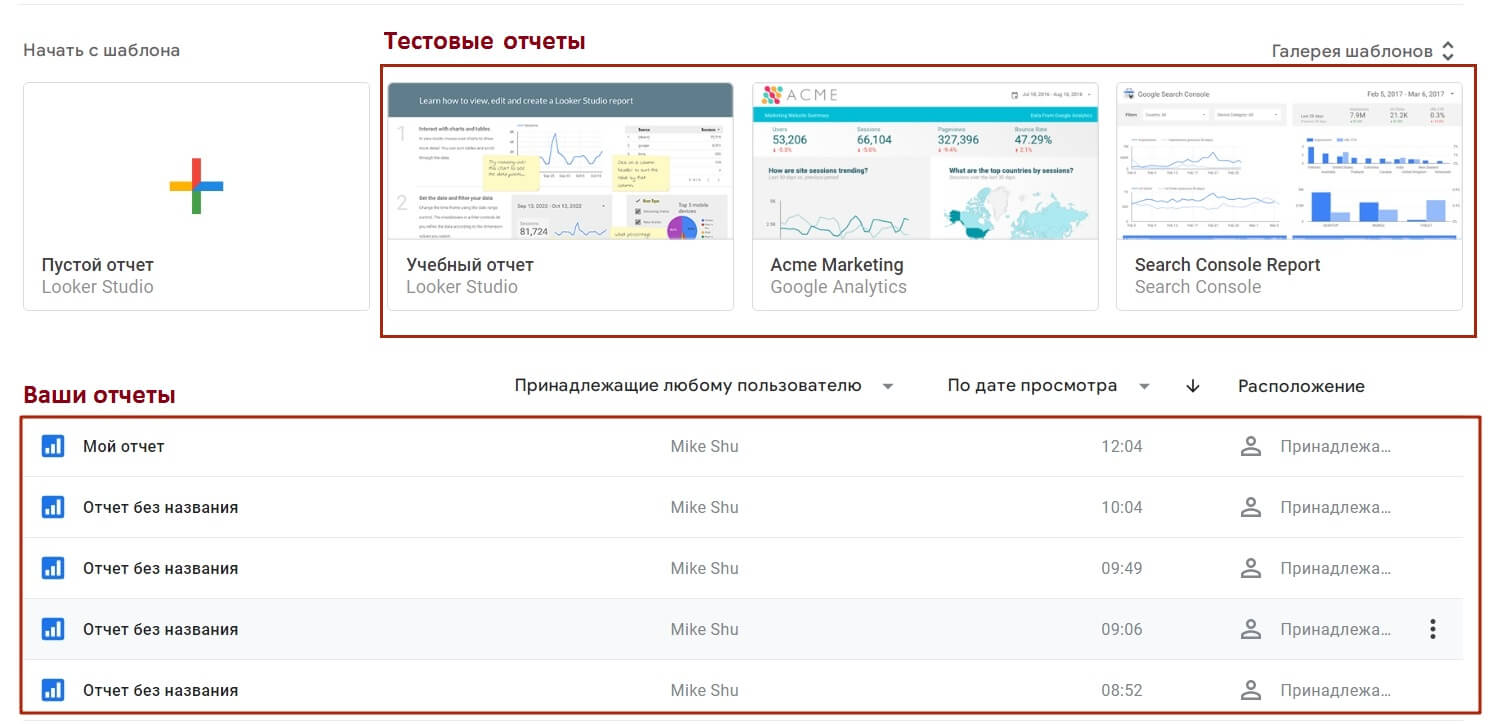Open the Acme Marketing template thumbnail

[x=925, y=161]
